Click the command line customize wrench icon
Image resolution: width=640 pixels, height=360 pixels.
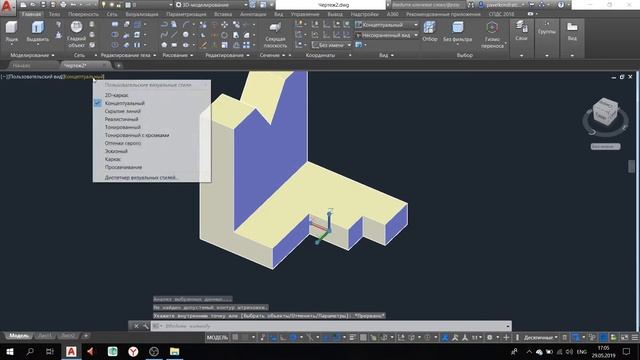click(x=145, y=326)
